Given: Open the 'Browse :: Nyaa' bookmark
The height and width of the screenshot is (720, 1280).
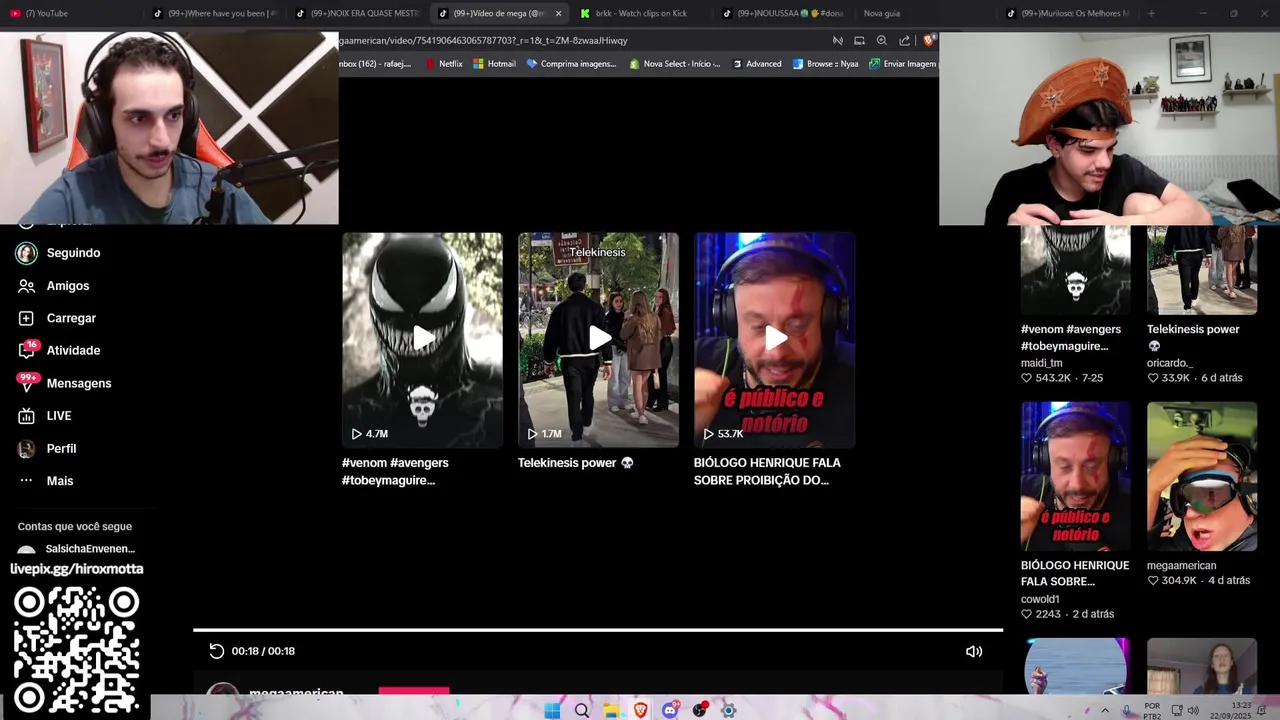Looking at the screenshot, I should click(x=825, y=64).
